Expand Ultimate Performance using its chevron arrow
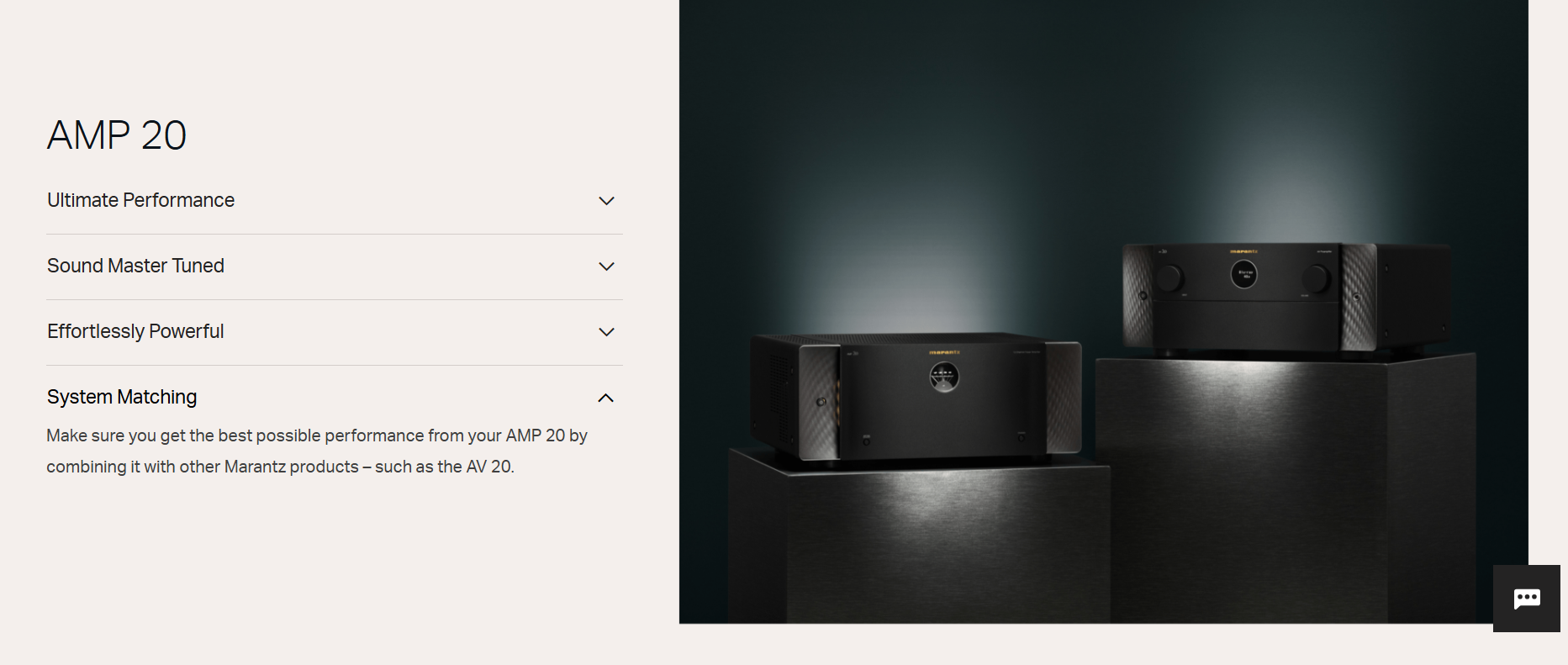The width and height of the screenshot is (1568, 665). pos(606,201)
